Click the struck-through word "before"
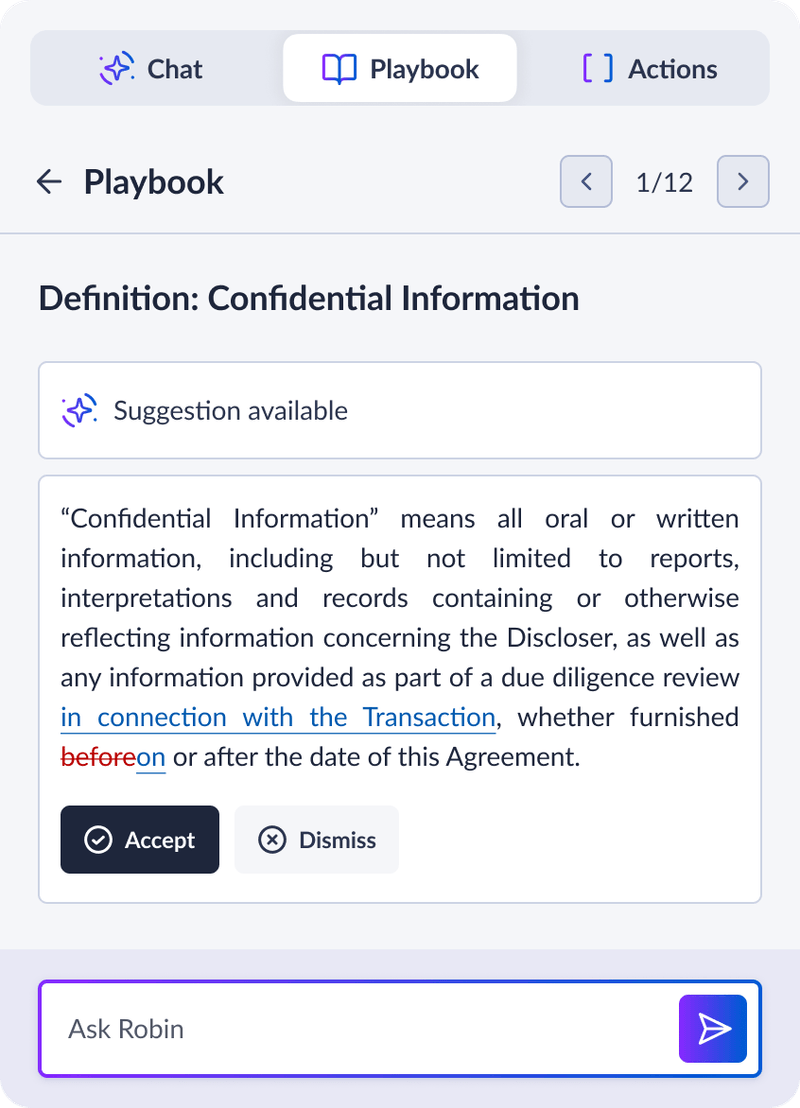The height and width of the screenshot is (1108, 800). point(97,757)
